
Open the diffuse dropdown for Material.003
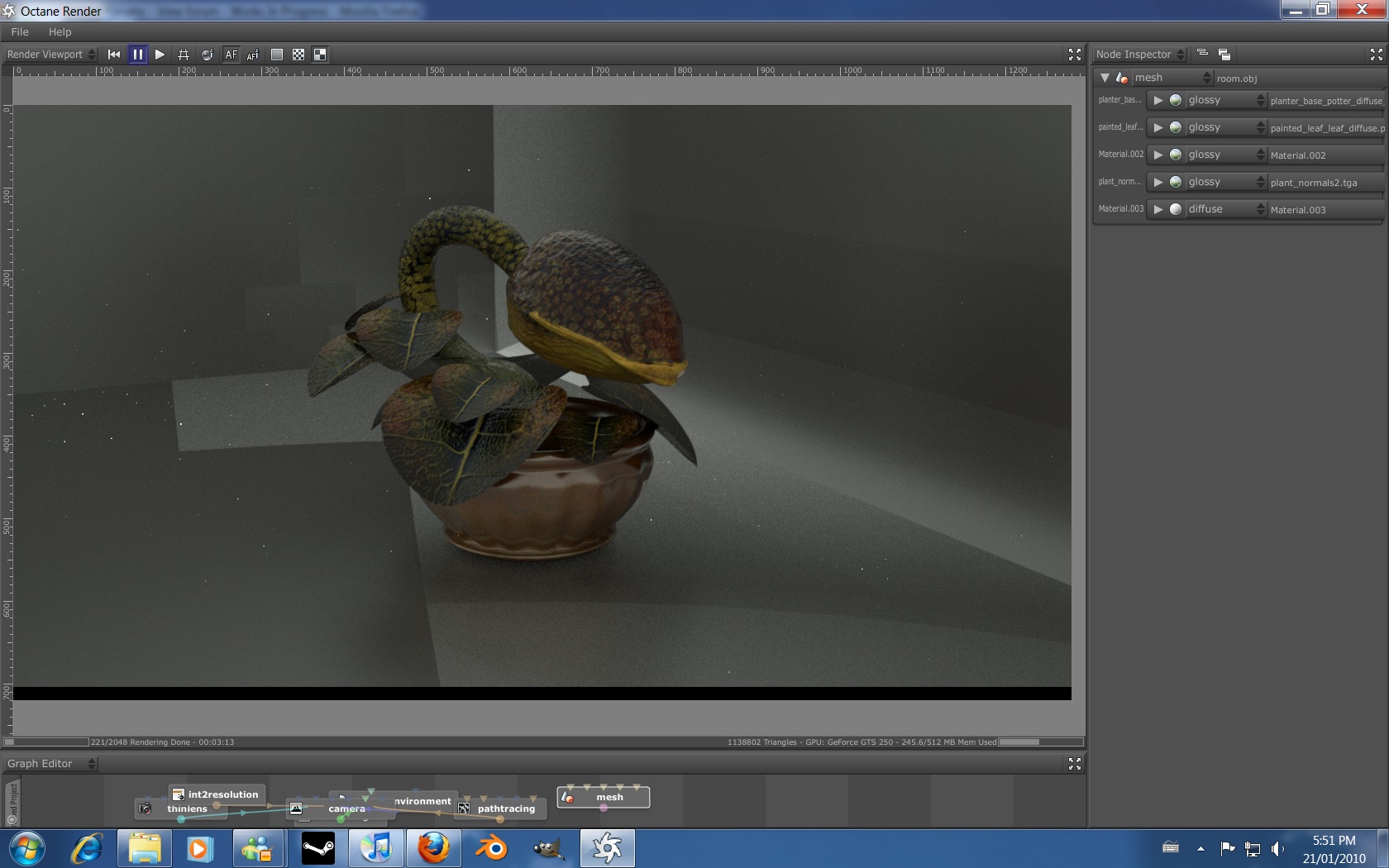[x=1225, y=209]
